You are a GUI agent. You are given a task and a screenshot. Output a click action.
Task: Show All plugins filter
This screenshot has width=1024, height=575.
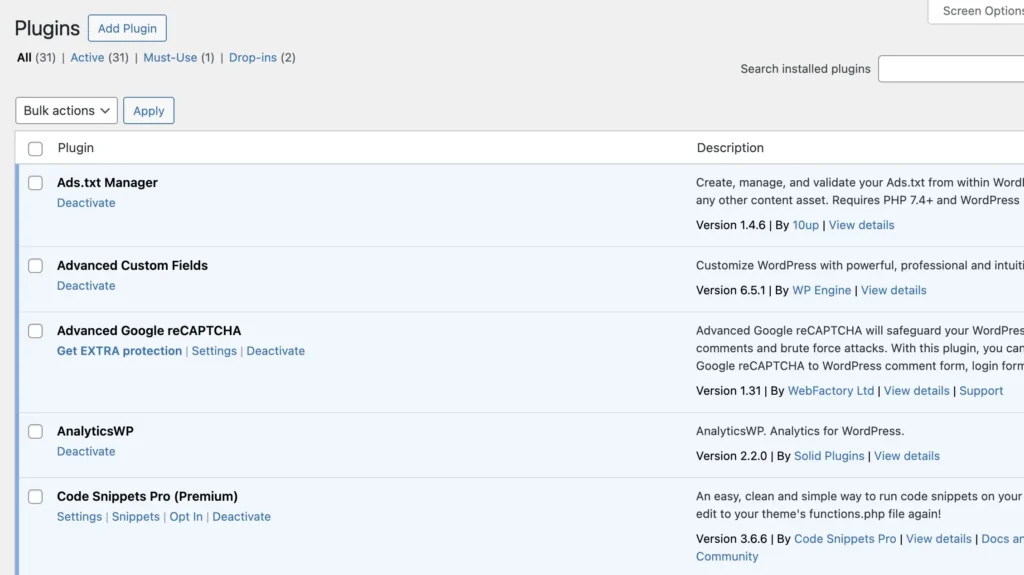(x=24, y=58)
